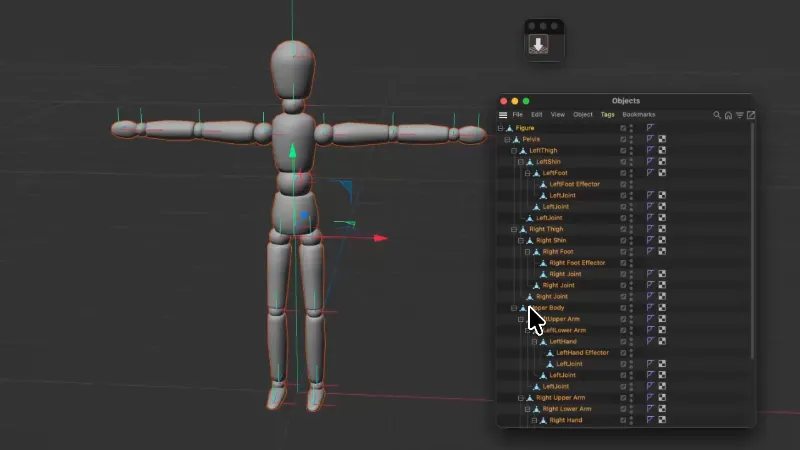Click the search icon in Objects panel

point(717,115)
